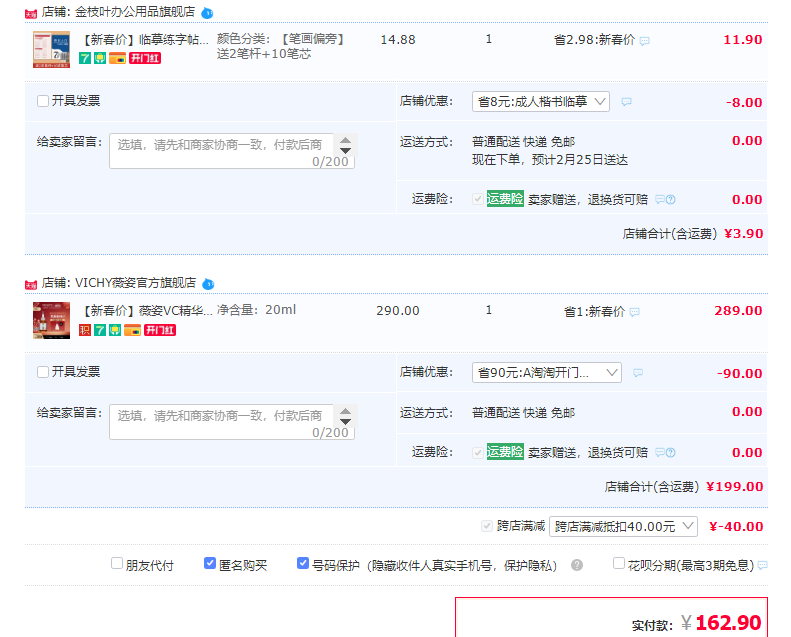791x637 pixels.
Task: Open the 金枝叶办公用品旗舰店 store link
Action: [135, 12]
